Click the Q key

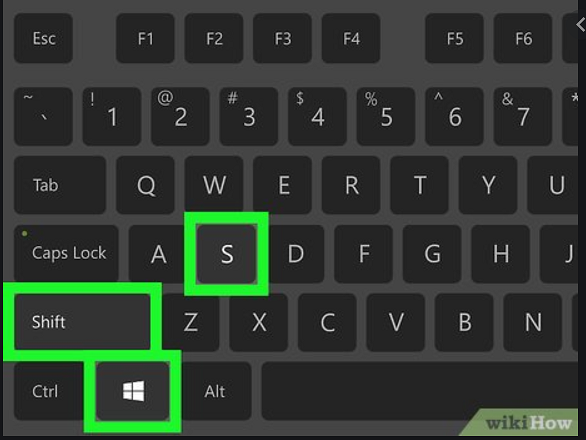point(145,185)
